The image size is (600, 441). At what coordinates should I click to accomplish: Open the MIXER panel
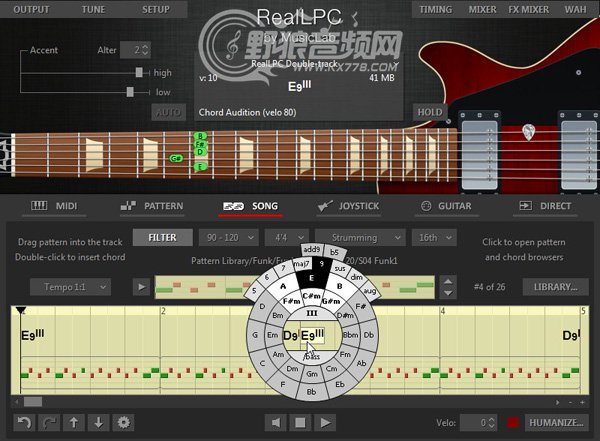(483, 10)
